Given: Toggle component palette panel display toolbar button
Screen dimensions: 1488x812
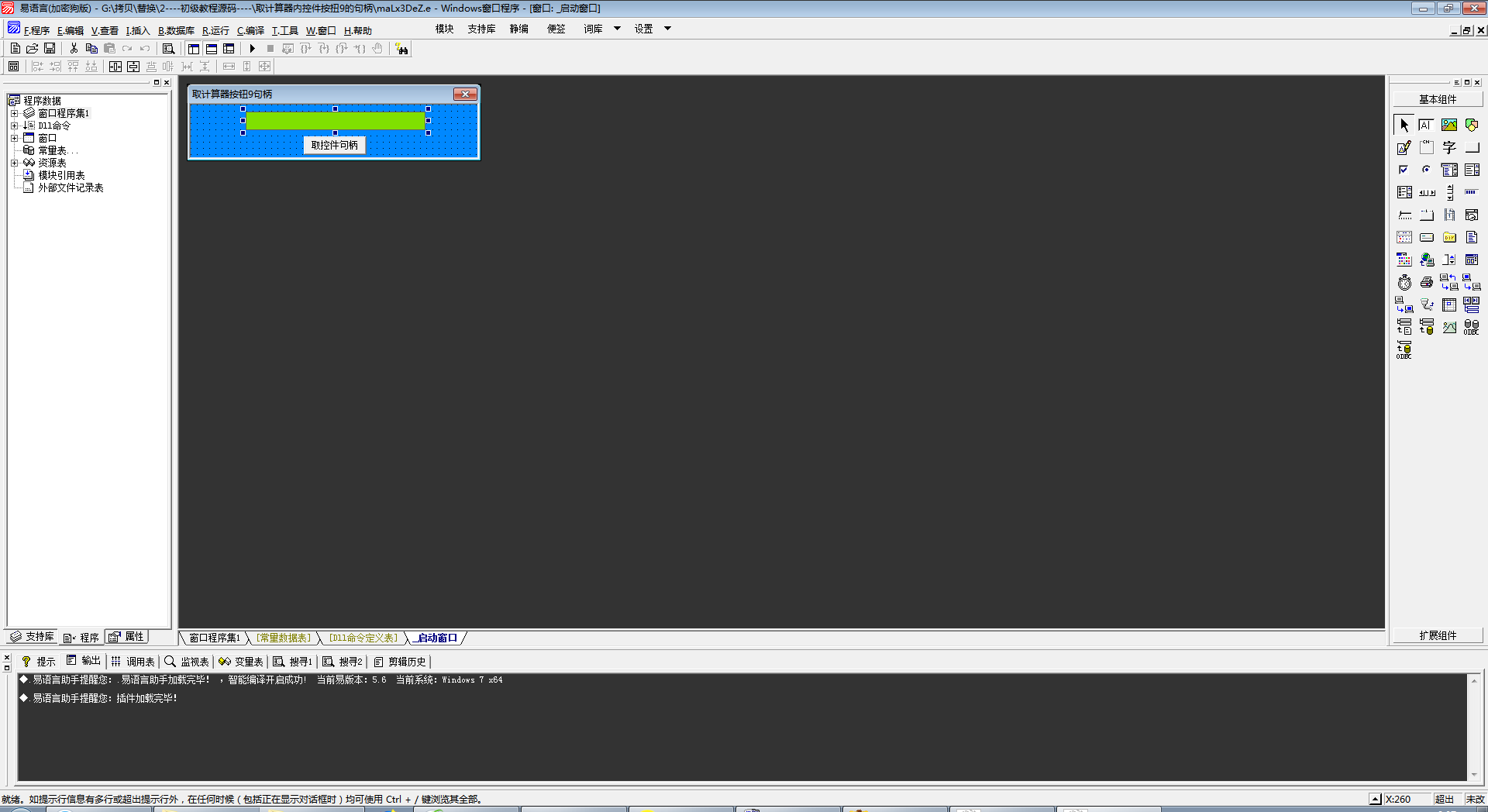Looking at the screenshot, I should [229, 48].
